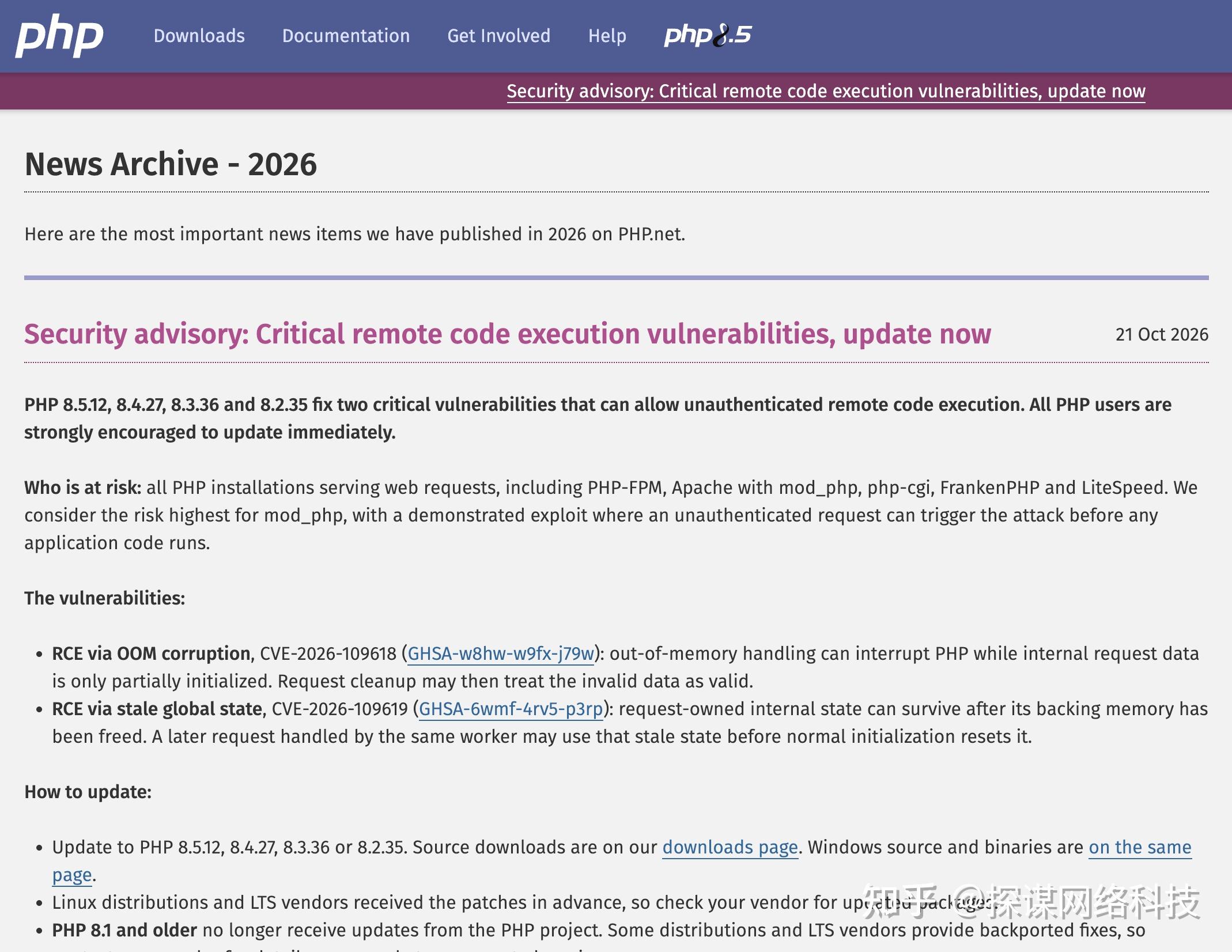Open the PHP 8.5 release logo link

[708, 36]
